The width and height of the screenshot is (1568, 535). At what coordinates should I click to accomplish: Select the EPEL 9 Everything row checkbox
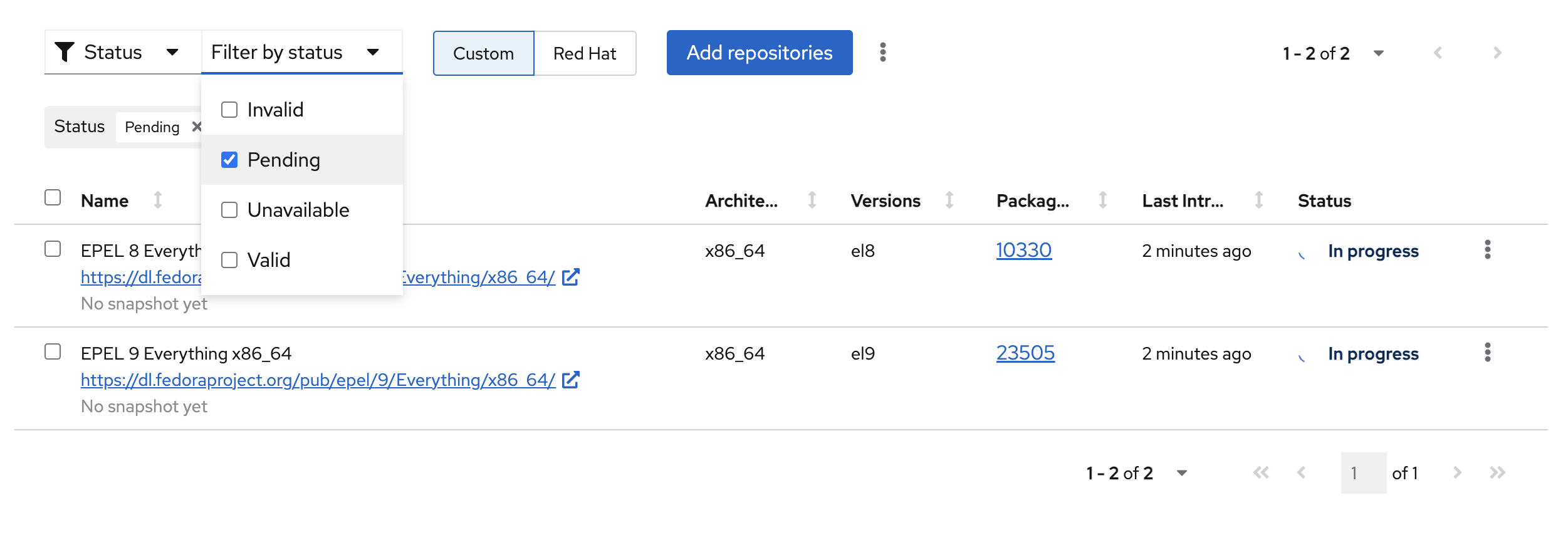coord(53,352)
